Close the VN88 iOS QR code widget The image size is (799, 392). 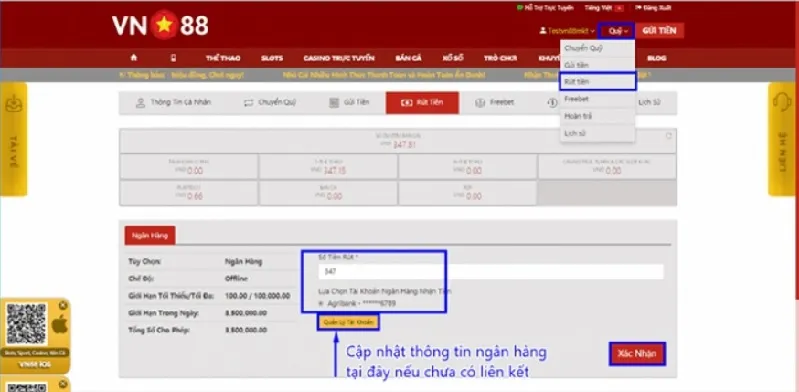(63, 305)
